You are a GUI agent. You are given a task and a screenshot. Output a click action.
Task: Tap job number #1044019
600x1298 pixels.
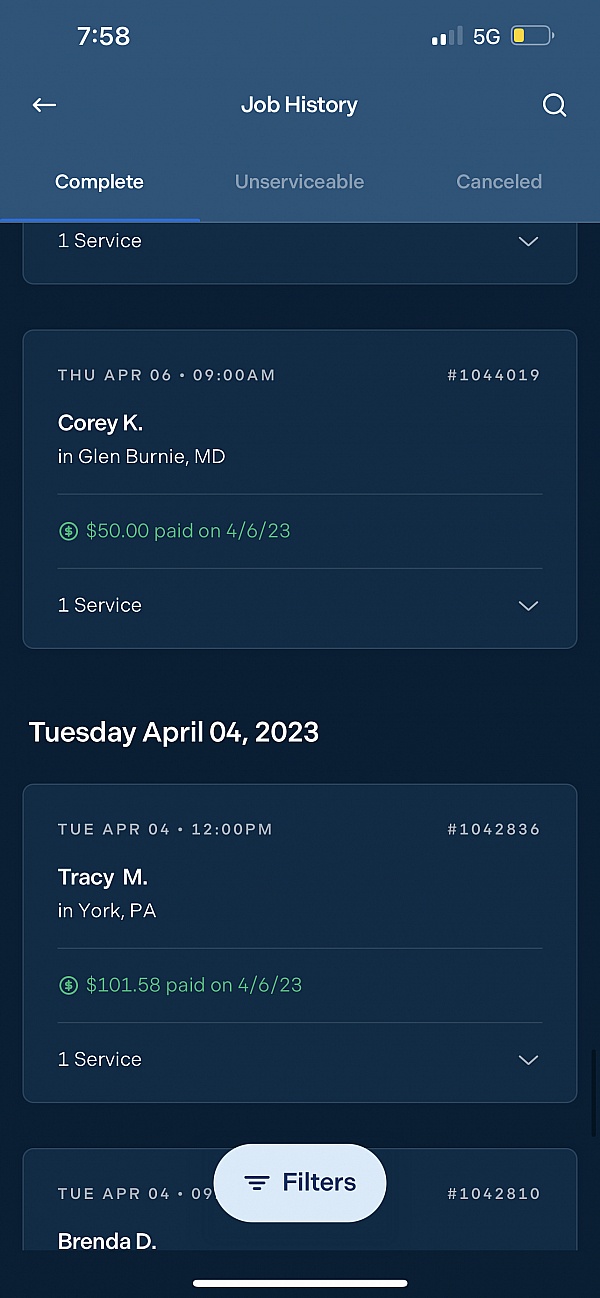pos(493,376)
